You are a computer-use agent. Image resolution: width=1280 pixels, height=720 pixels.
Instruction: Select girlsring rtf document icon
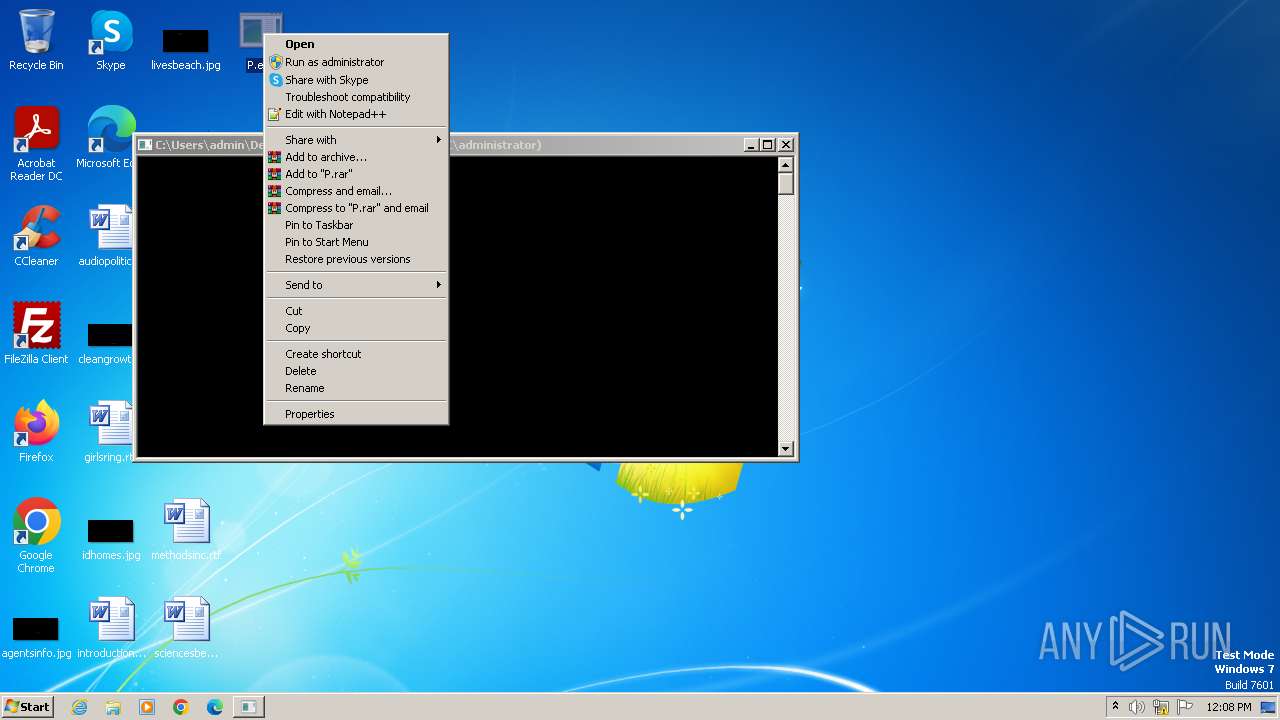(109, 432)
